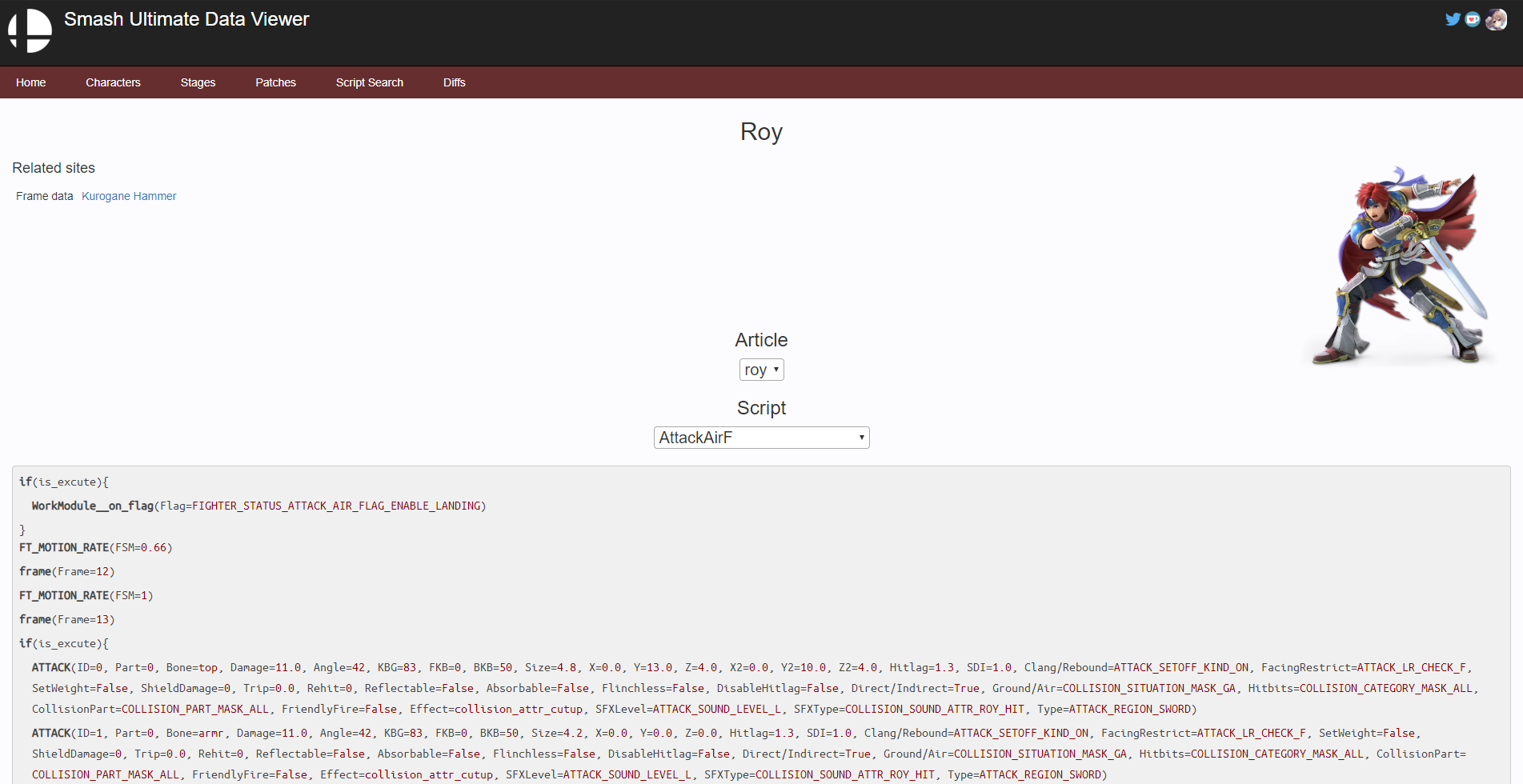Viewport: 1523px width, 784px height.
Task: Go to Script Search
Action: pos(369,82)
